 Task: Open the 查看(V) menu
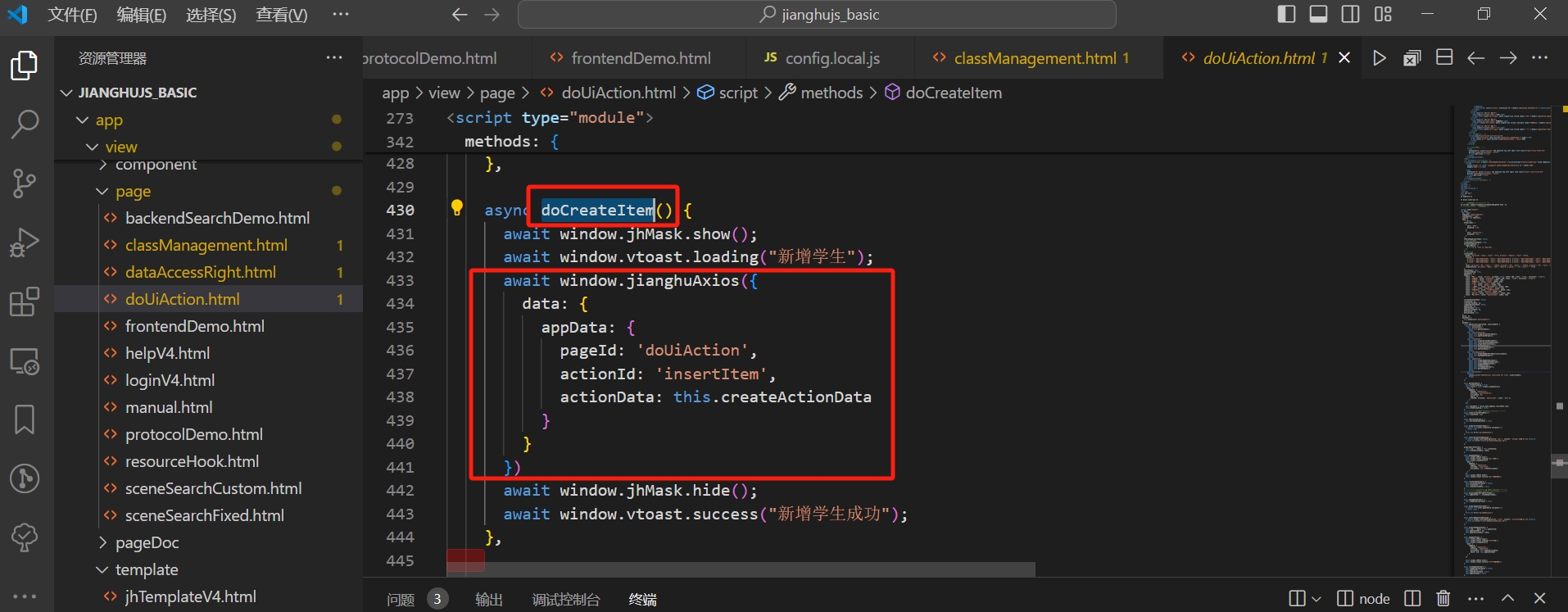(x=282, y=15)
